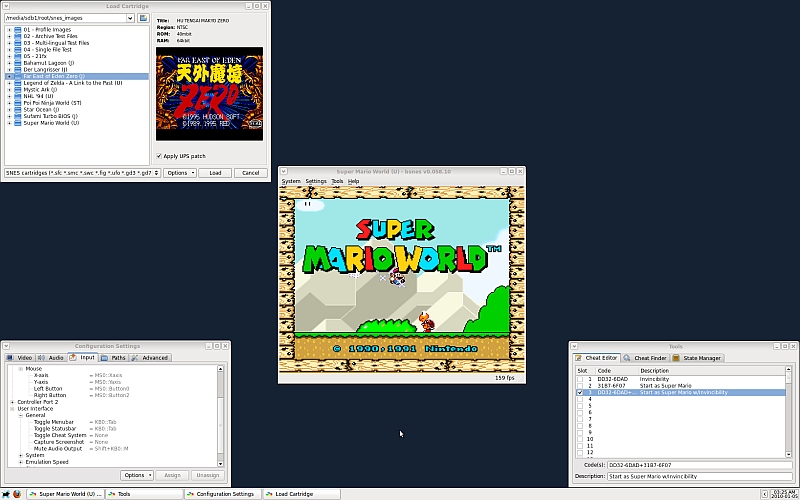Click the State Manager tab icon
Image resolution: width=800 pixels, height=500 pixels.
tap(677, 357)
